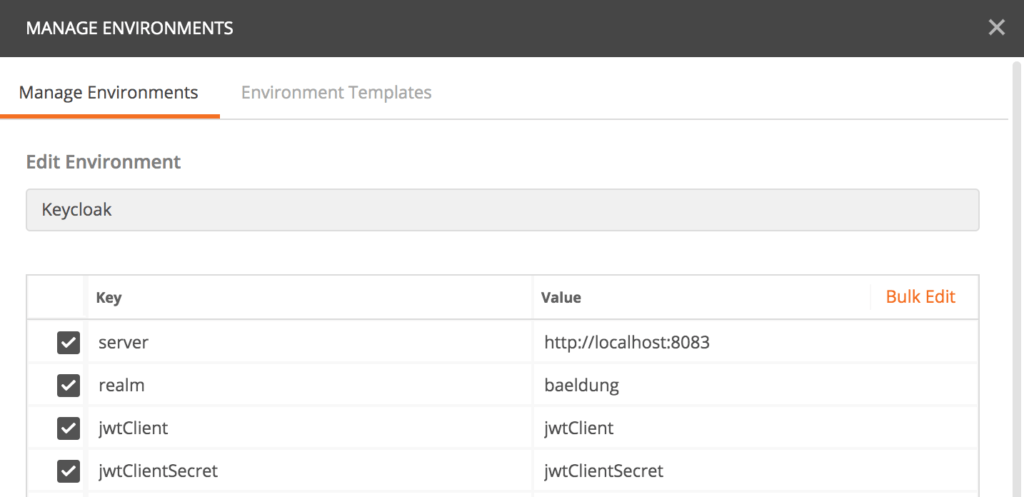Disable the realm variable checkbox
Image resolution: width=1024 pixels, height=497 pixels.
[x=68, y=386]
